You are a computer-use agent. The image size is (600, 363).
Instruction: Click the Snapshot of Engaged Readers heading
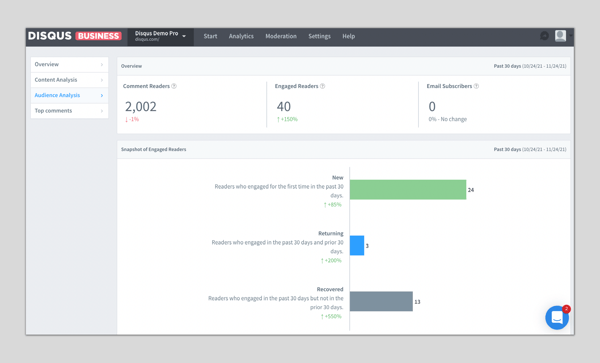click(153, 149)
